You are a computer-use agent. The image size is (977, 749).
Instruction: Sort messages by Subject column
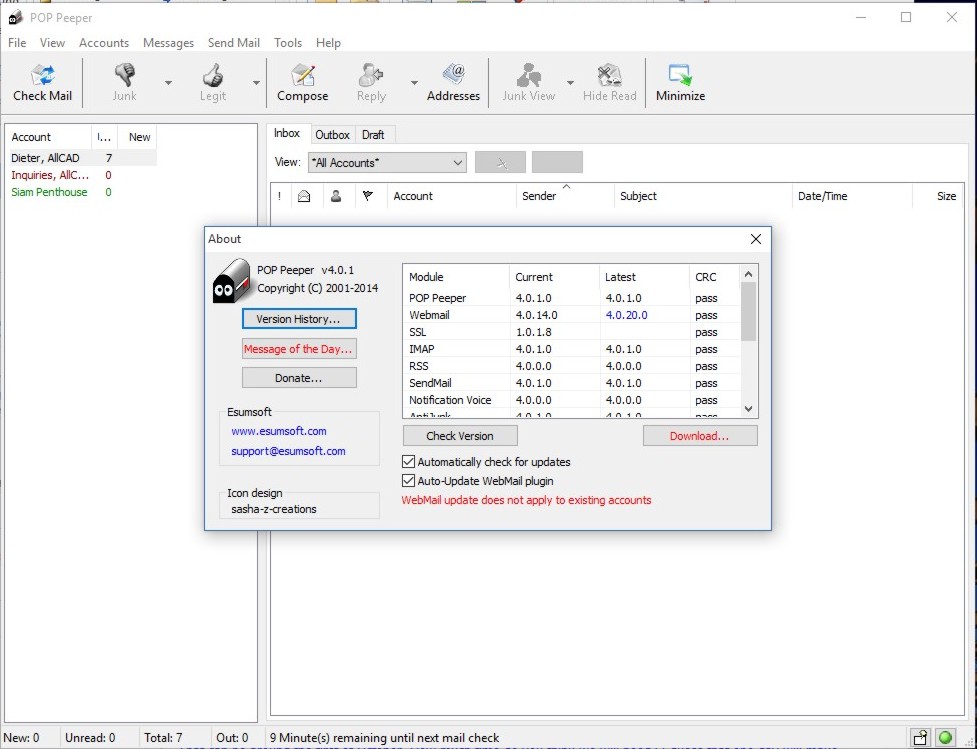coord(703,196)
